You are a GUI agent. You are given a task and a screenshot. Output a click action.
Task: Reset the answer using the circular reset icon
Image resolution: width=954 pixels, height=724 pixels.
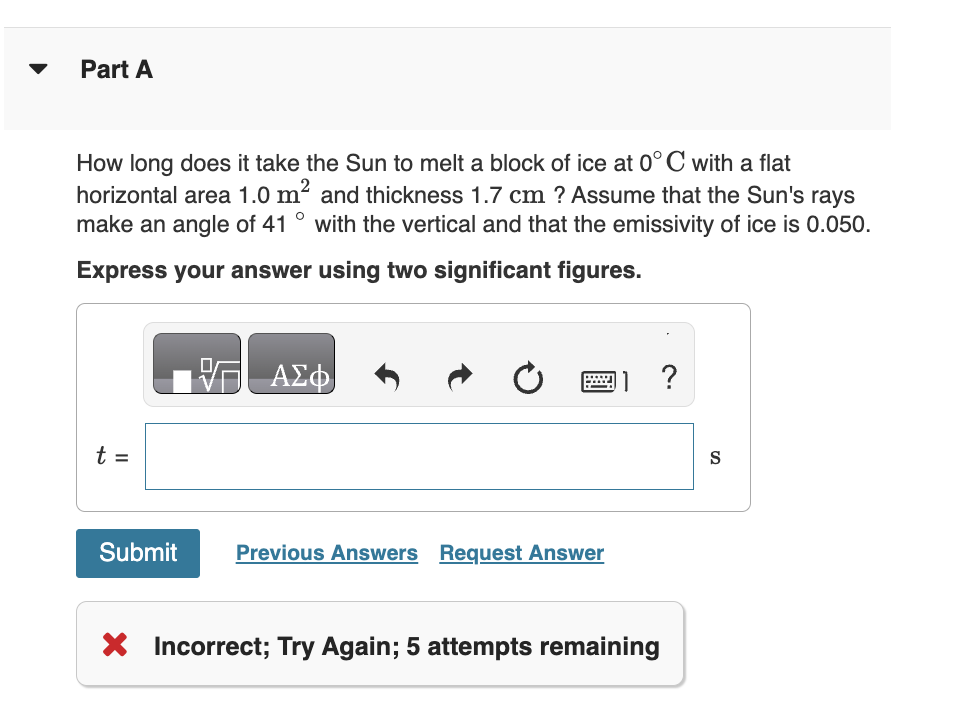528,378
